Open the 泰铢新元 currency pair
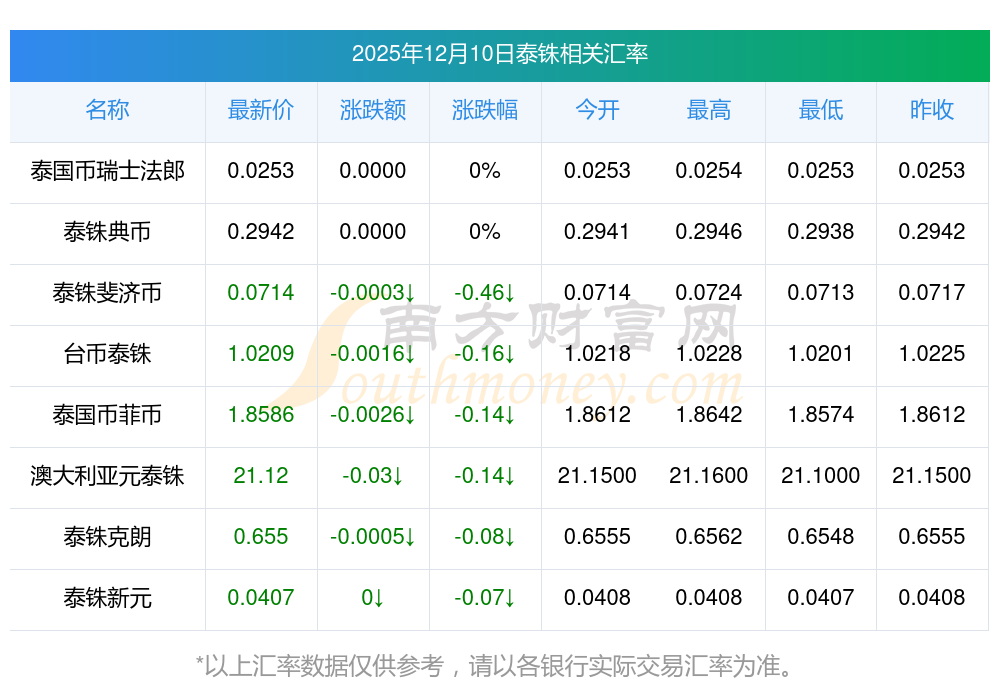Screen dimensions: 1000x697 (x=107, y=598)
